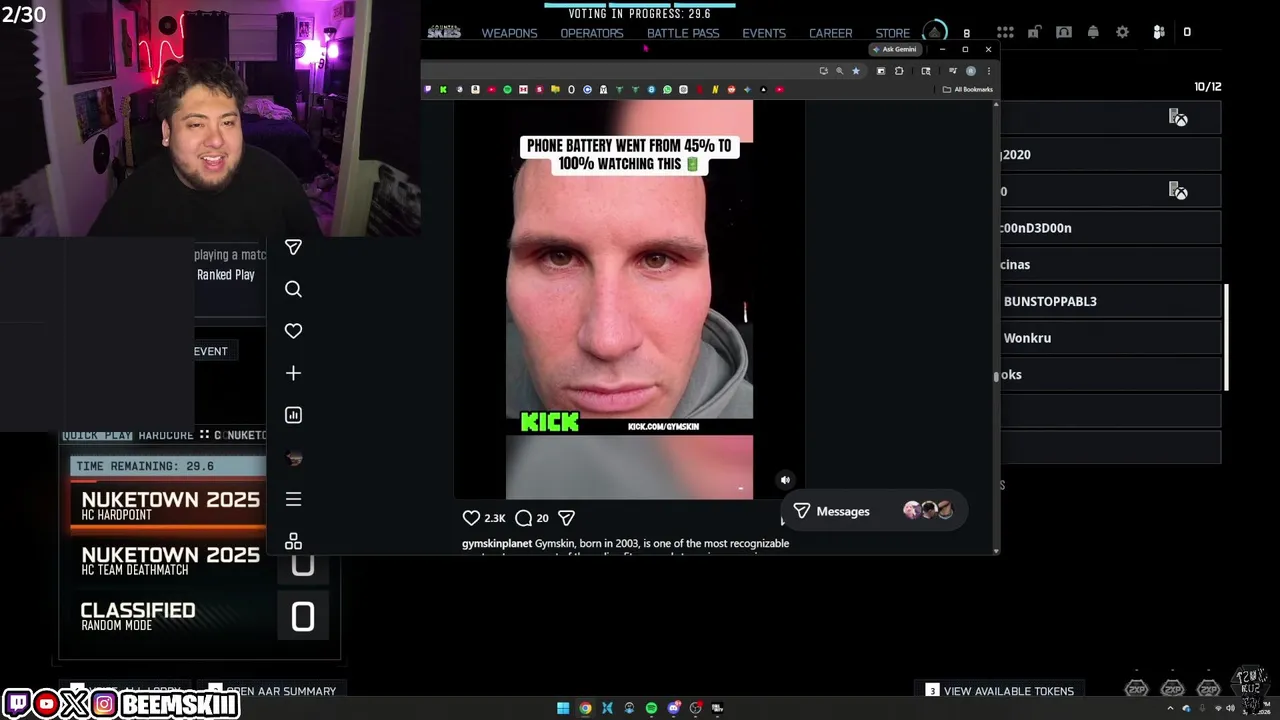This screenshot has width=1280, height=720.
Task: Vote for Classified Random Mode
Action: coord(200,617)
